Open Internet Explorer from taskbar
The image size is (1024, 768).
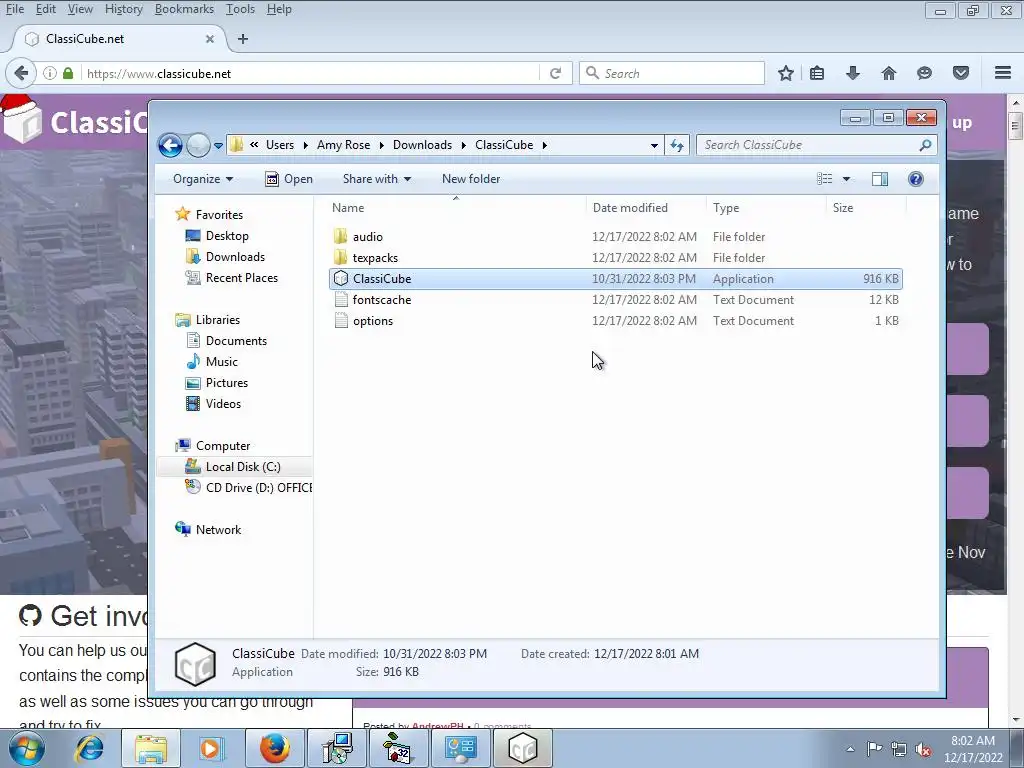click(89, 748)
